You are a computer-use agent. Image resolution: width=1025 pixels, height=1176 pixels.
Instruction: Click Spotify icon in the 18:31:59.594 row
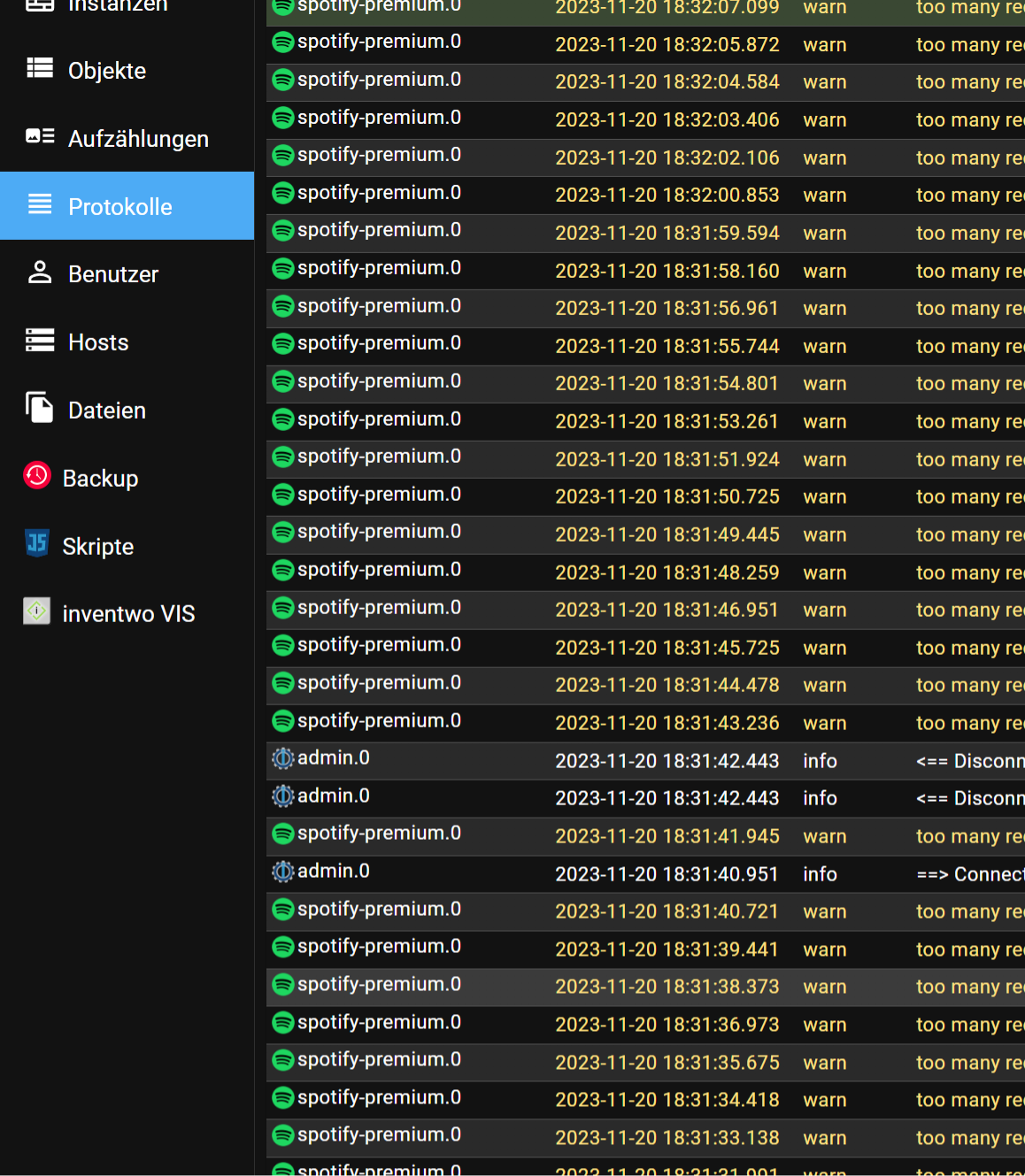pyautogui.click(x=283, y=231)
